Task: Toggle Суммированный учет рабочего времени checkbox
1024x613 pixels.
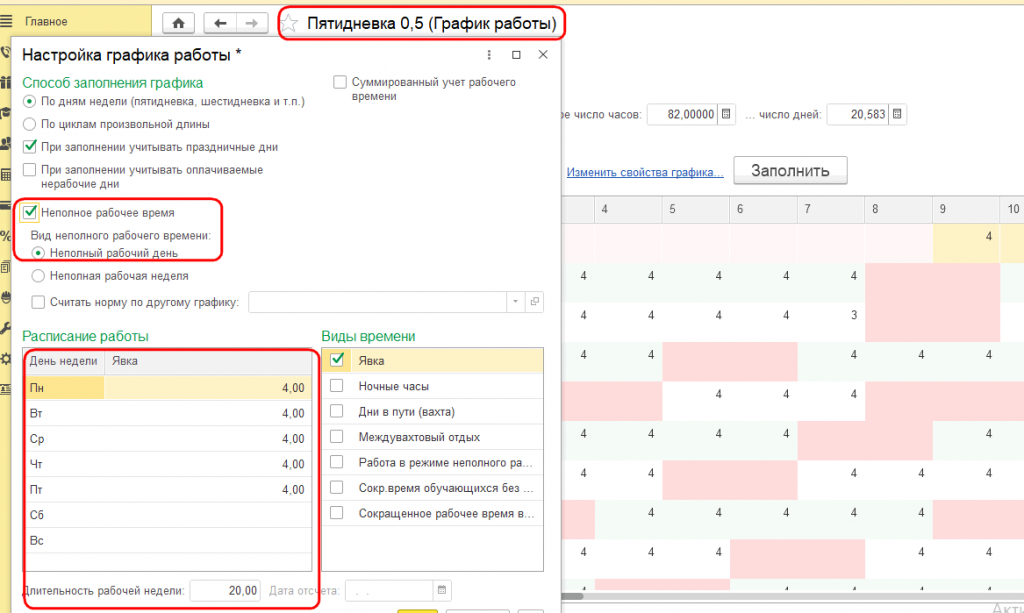Action: (340, 82)
